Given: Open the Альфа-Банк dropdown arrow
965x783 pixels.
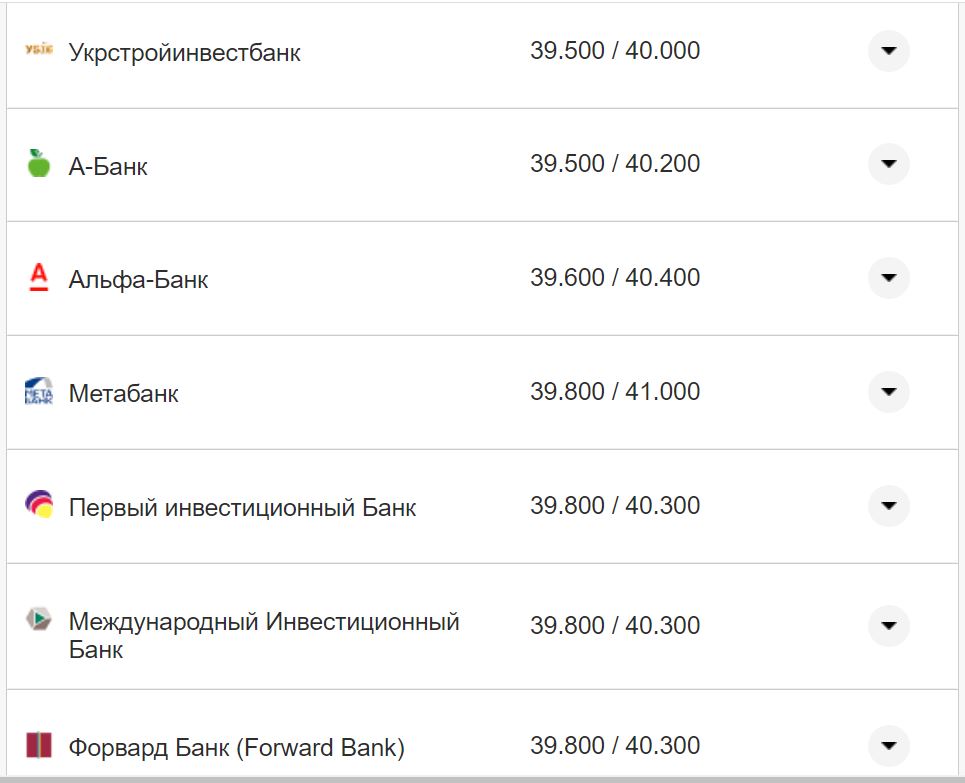Looking at the screenshot, I should coord(888,279).
